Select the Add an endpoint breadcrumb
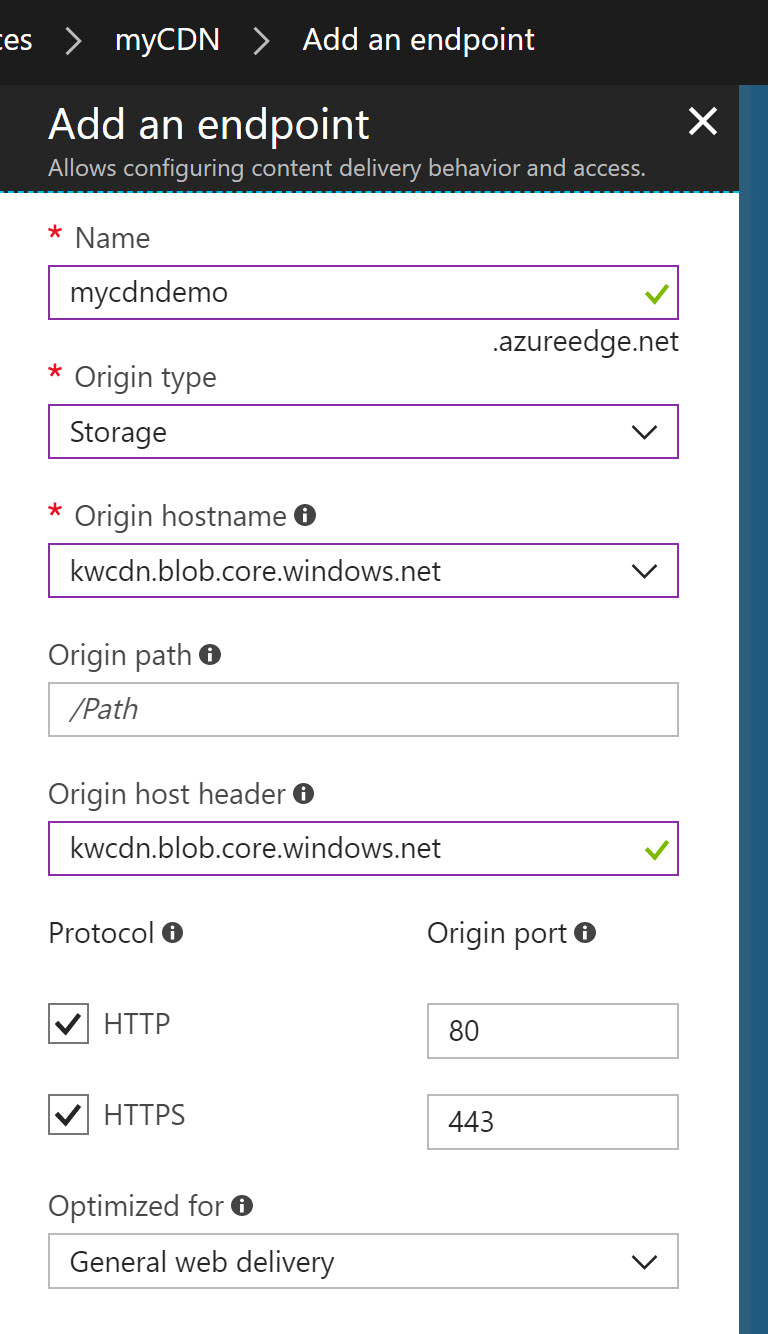Viewport: 768px width, 1334px height. coord(418,40)
